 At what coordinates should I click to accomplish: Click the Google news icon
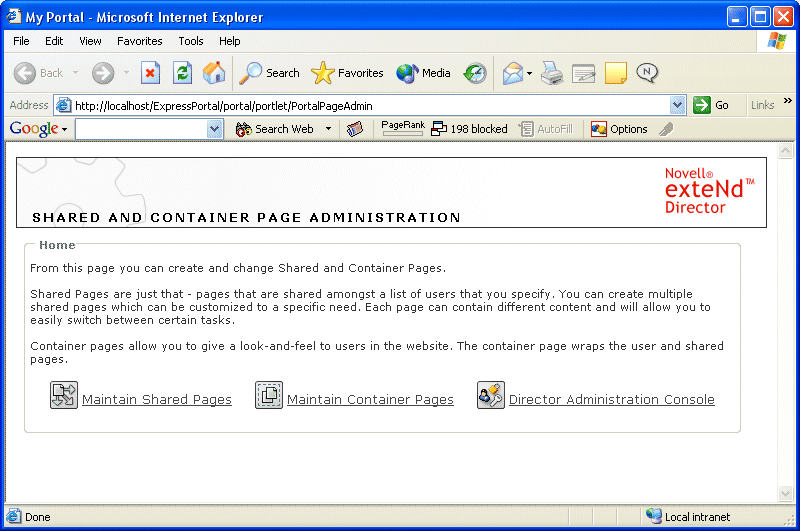(x=355, y=129)
